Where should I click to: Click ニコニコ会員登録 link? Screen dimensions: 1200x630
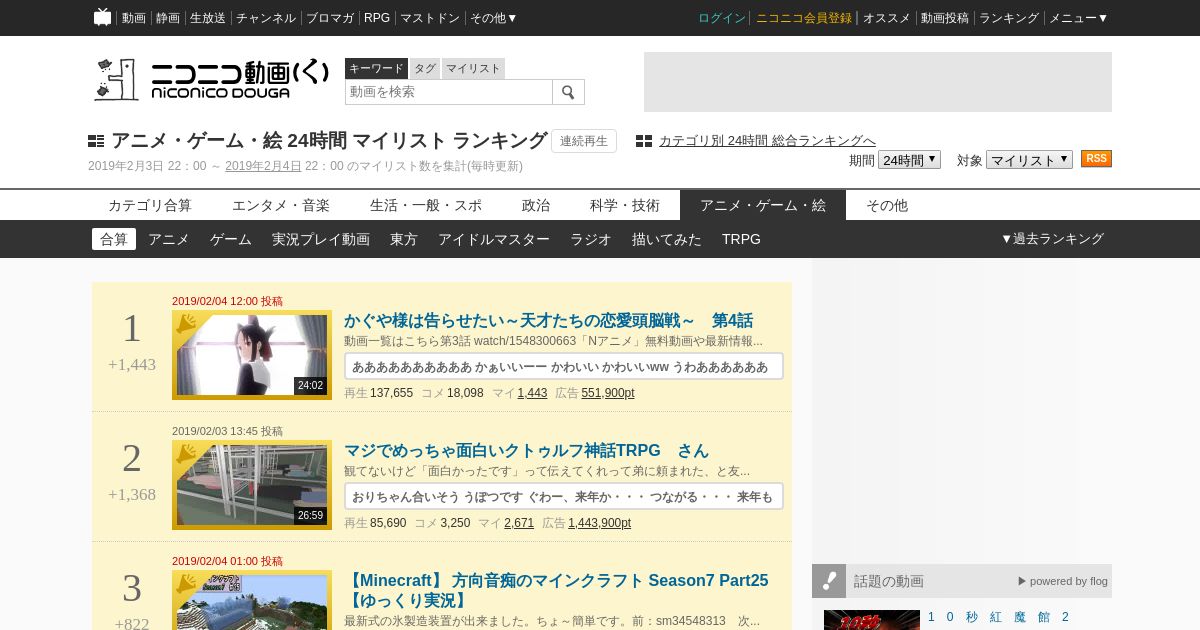[x=804, y=18]
